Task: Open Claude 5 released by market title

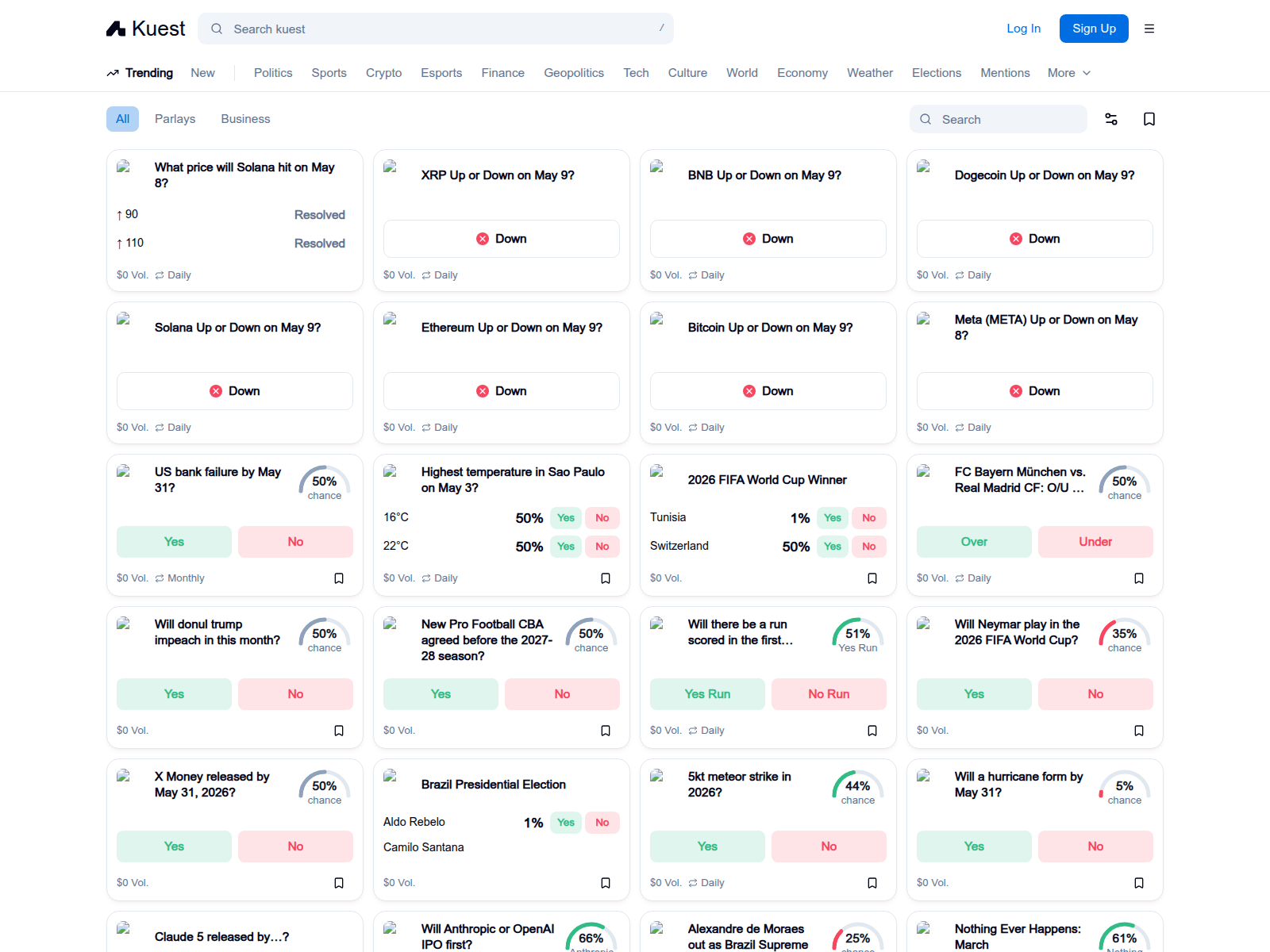Action: point(221,937)
